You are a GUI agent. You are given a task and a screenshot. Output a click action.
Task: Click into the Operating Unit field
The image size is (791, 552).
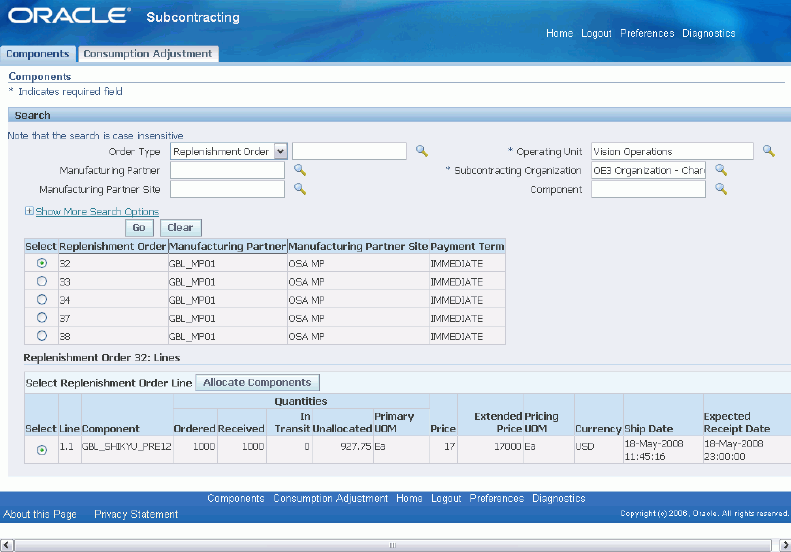(672, 151)
